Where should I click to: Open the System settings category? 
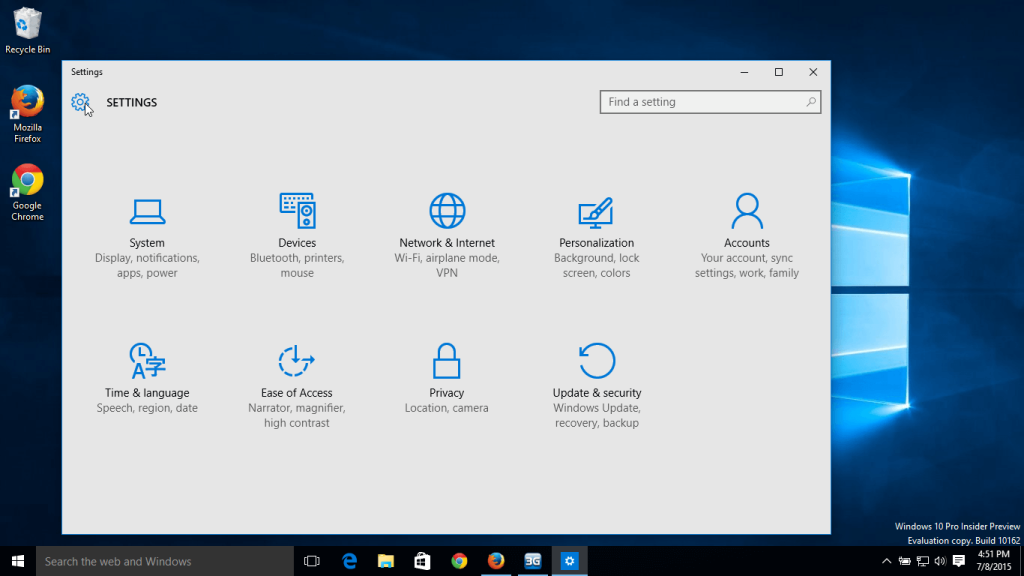coord(147,237)
